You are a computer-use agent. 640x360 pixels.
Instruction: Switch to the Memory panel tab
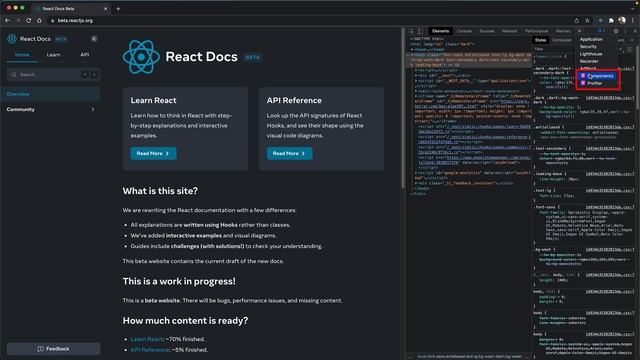click(x=563, y=31)
